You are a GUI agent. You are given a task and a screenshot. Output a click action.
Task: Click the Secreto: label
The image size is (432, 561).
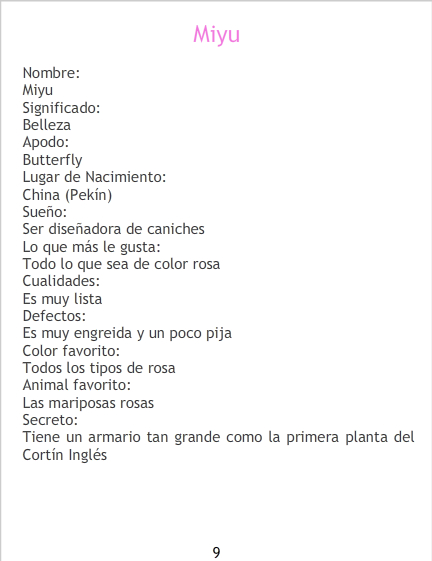click(x=50, y=420)
